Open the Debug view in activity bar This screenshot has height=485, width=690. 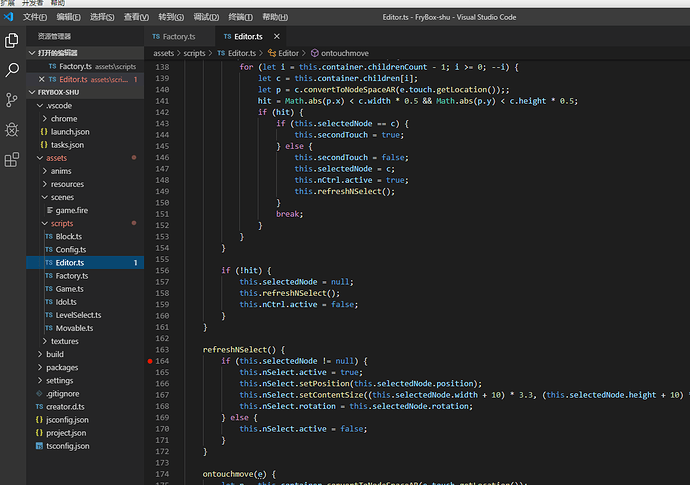coord(12,130)
